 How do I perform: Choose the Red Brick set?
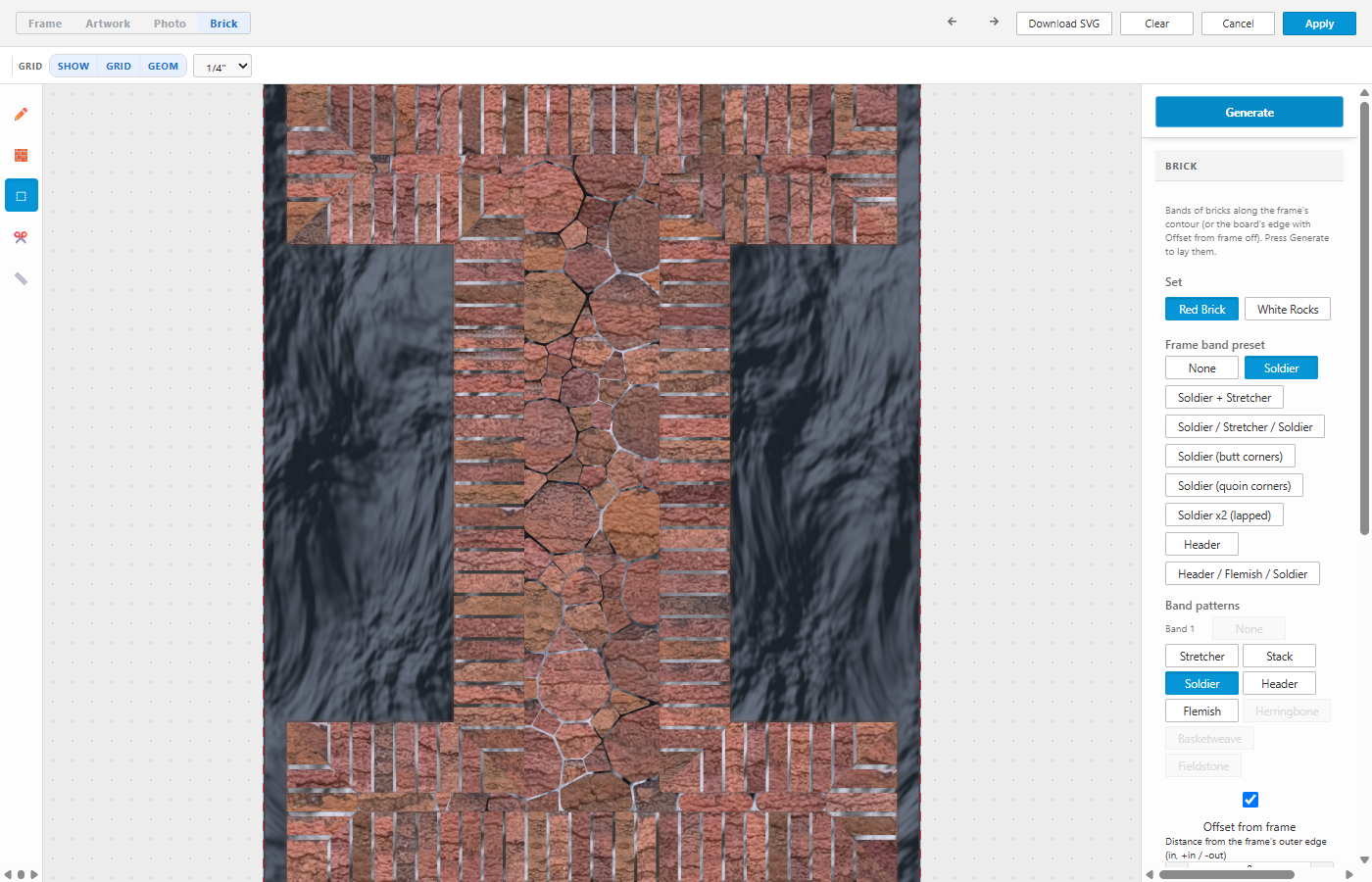(x=1201, y=309)
